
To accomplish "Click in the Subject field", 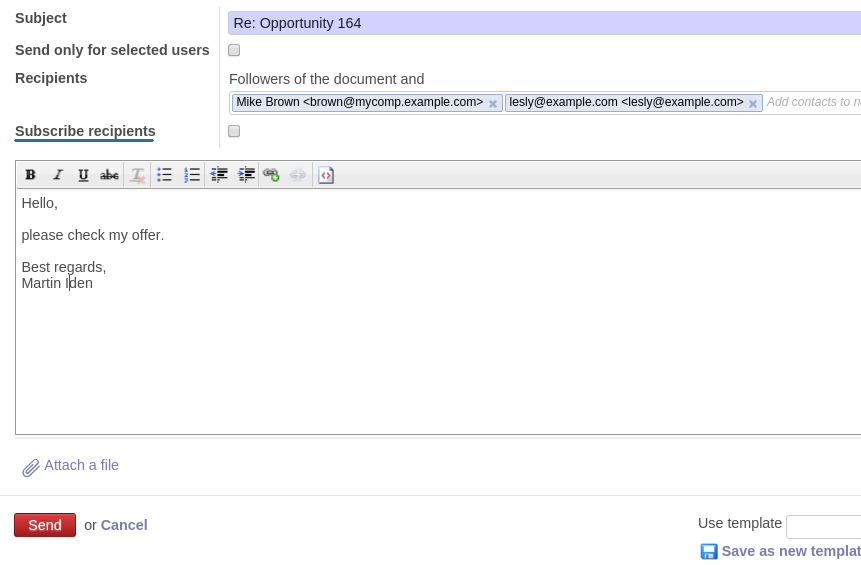I will pos(540,23).
